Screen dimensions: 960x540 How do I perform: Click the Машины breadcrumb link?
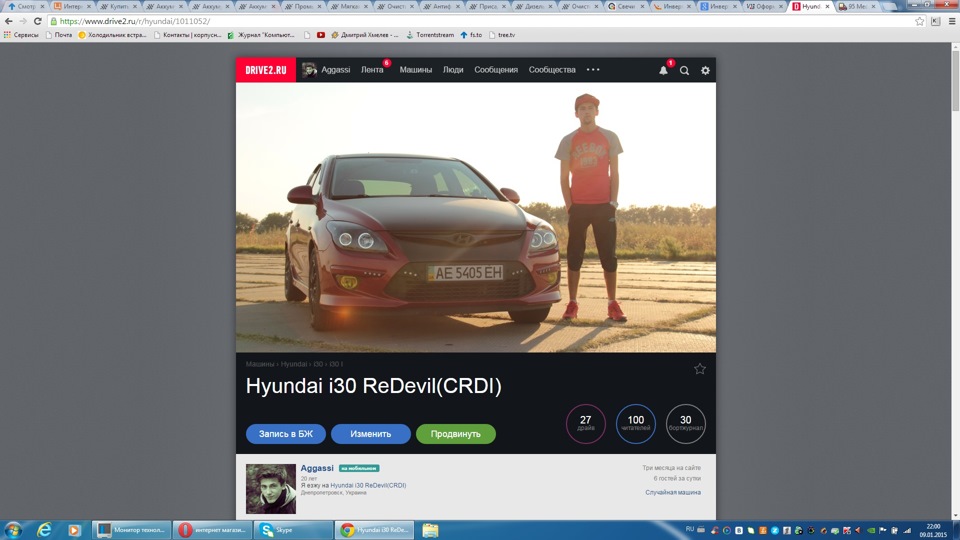[x=260, y=364]
